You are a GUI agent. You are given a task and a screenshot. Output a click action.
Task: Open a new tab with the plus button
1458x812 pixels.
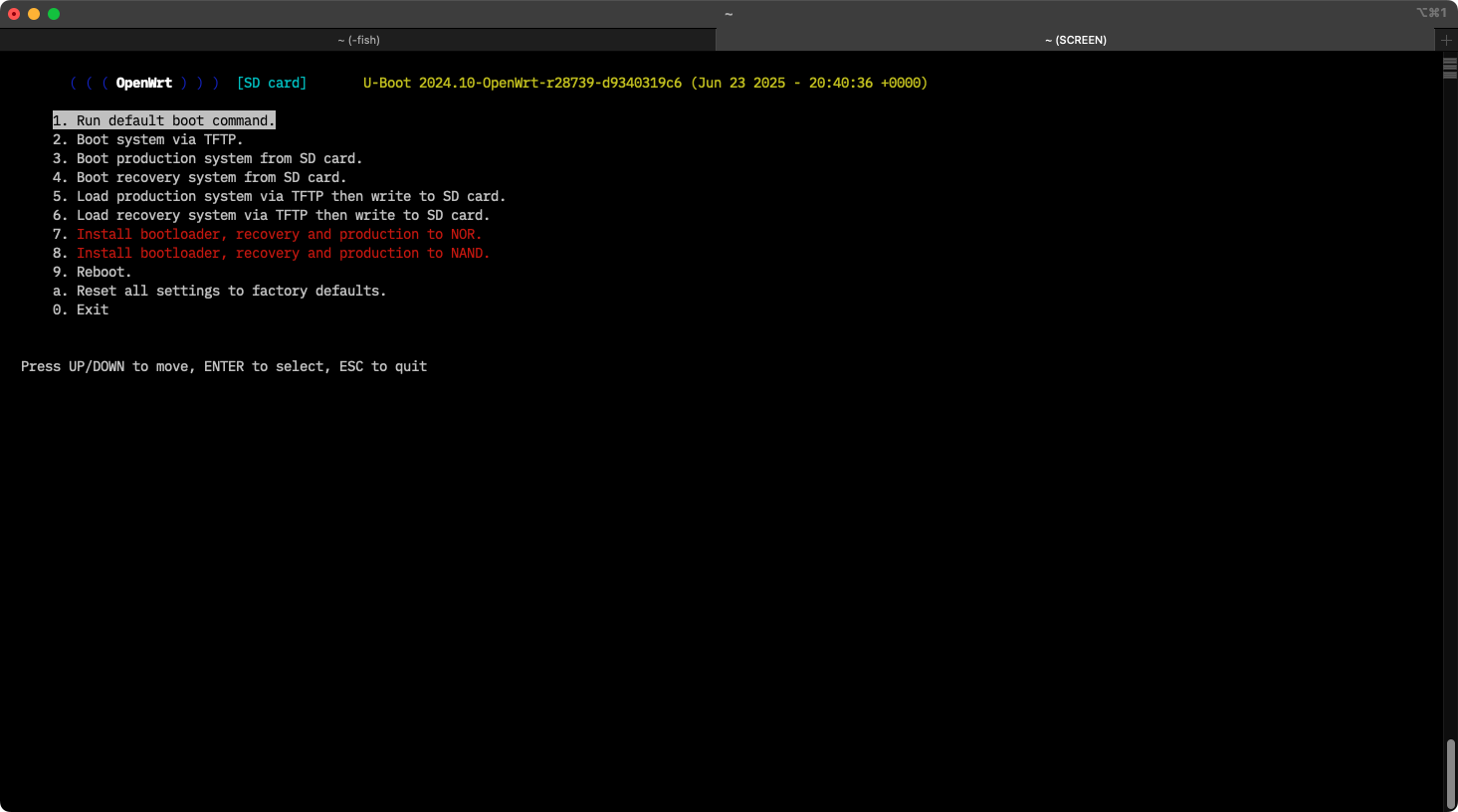[1445, 40]
